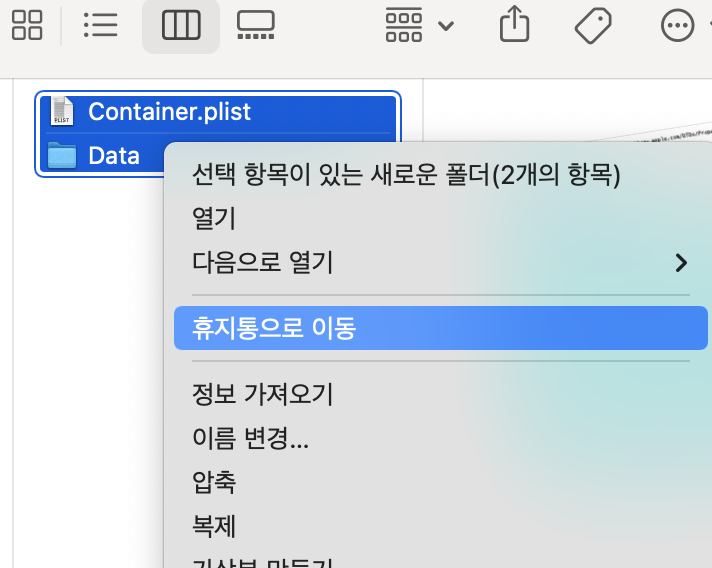This screenshot has width=712, height=568.
Task: Expand the 다음으로 열기 submenu arrow
Action: (681, 262)
